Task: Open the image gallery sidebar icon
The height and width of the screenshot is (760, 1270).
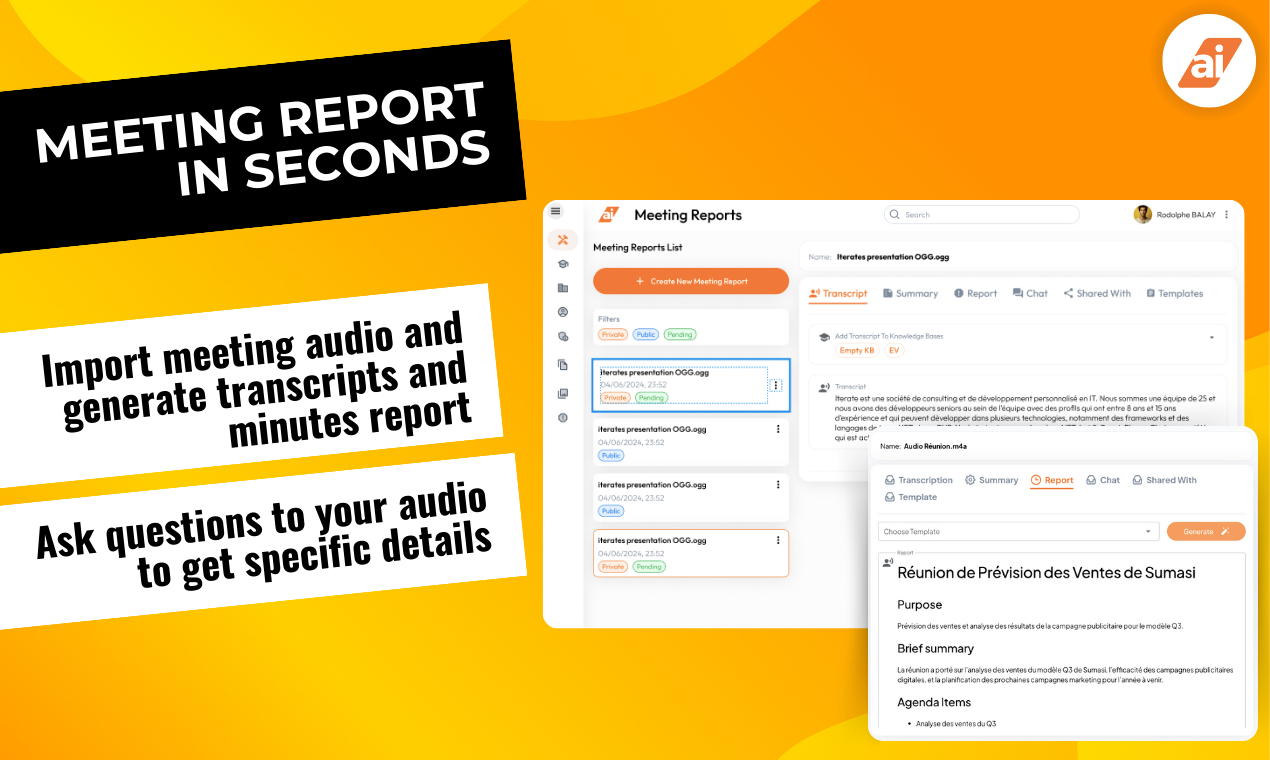Action: (563, 393)
